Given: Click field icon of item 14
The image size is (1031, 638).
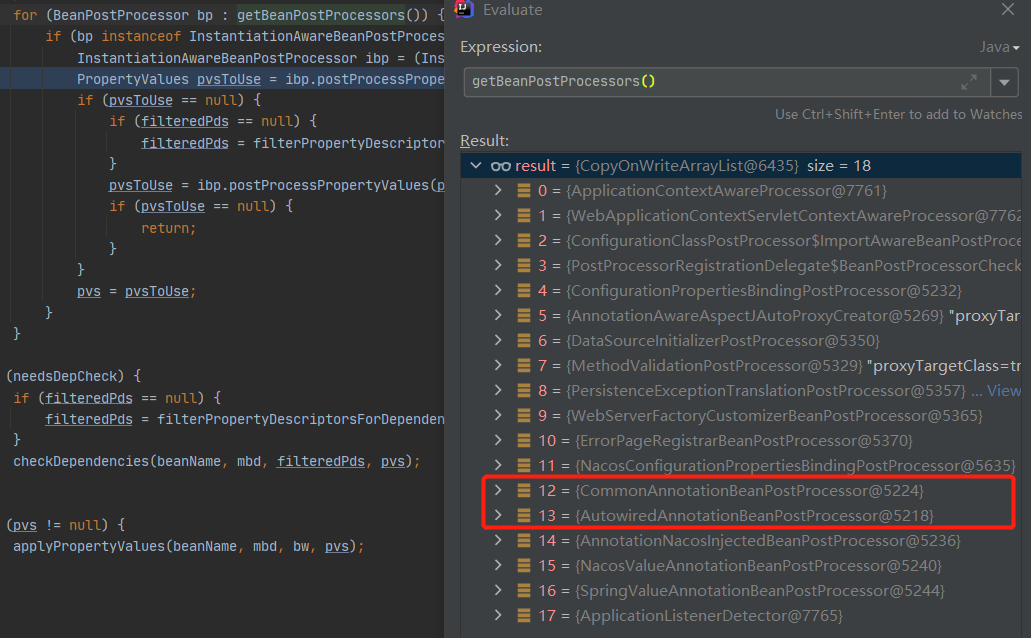Looking at the screenshot, I should pyautogui.click(x=523, y=541).
